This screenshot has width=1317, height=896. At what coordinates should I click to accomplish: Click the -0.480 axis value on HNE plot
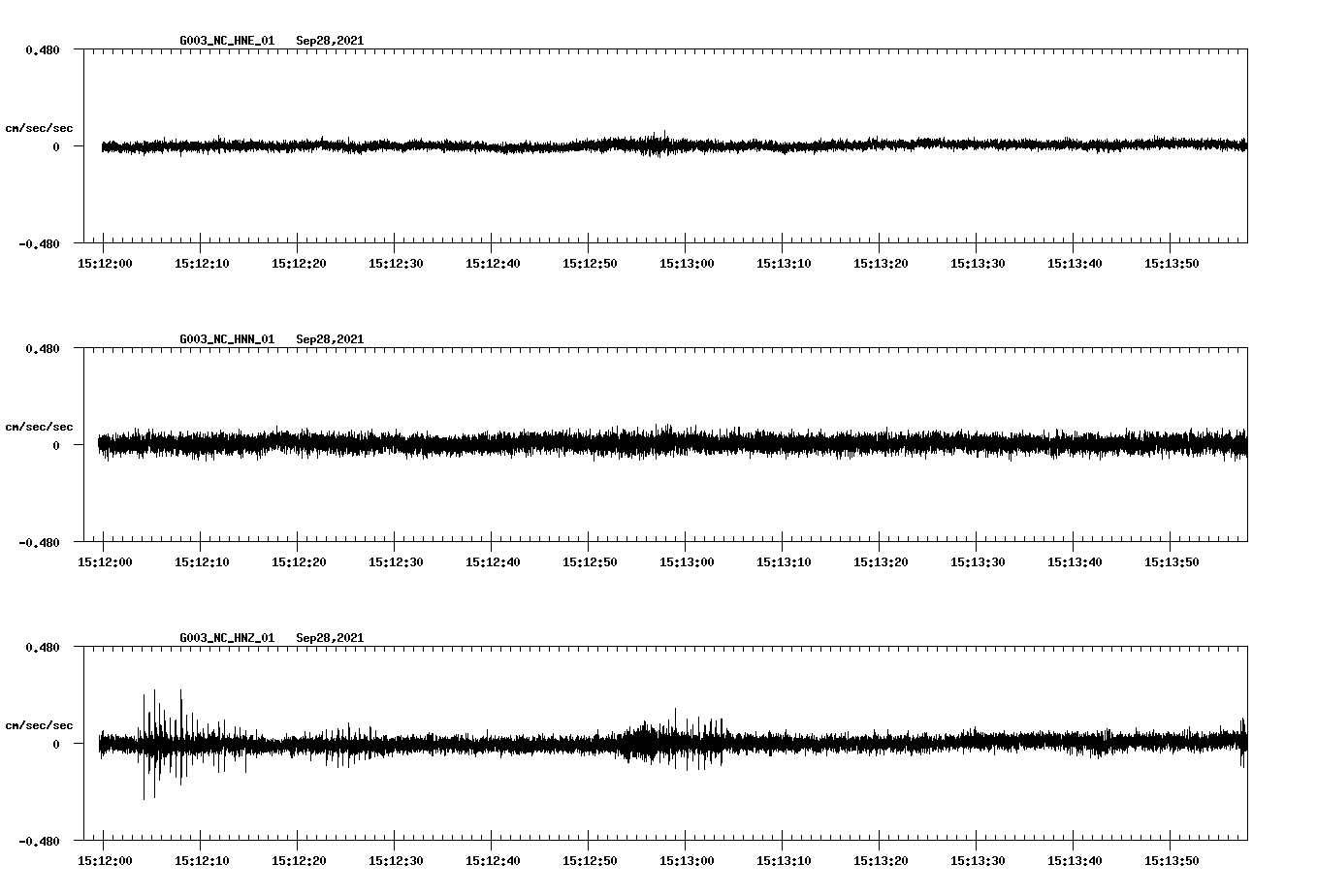(x=39, y=244)
